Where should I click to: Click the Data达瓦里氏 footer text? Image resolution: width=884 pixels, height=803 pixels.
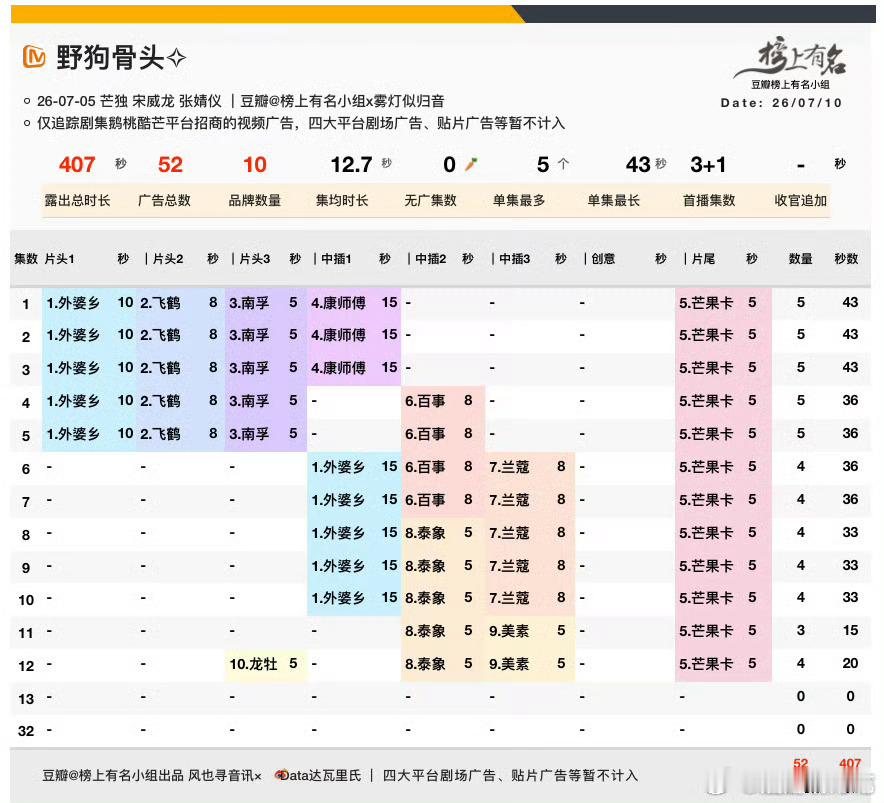click(x=321, y=776)
